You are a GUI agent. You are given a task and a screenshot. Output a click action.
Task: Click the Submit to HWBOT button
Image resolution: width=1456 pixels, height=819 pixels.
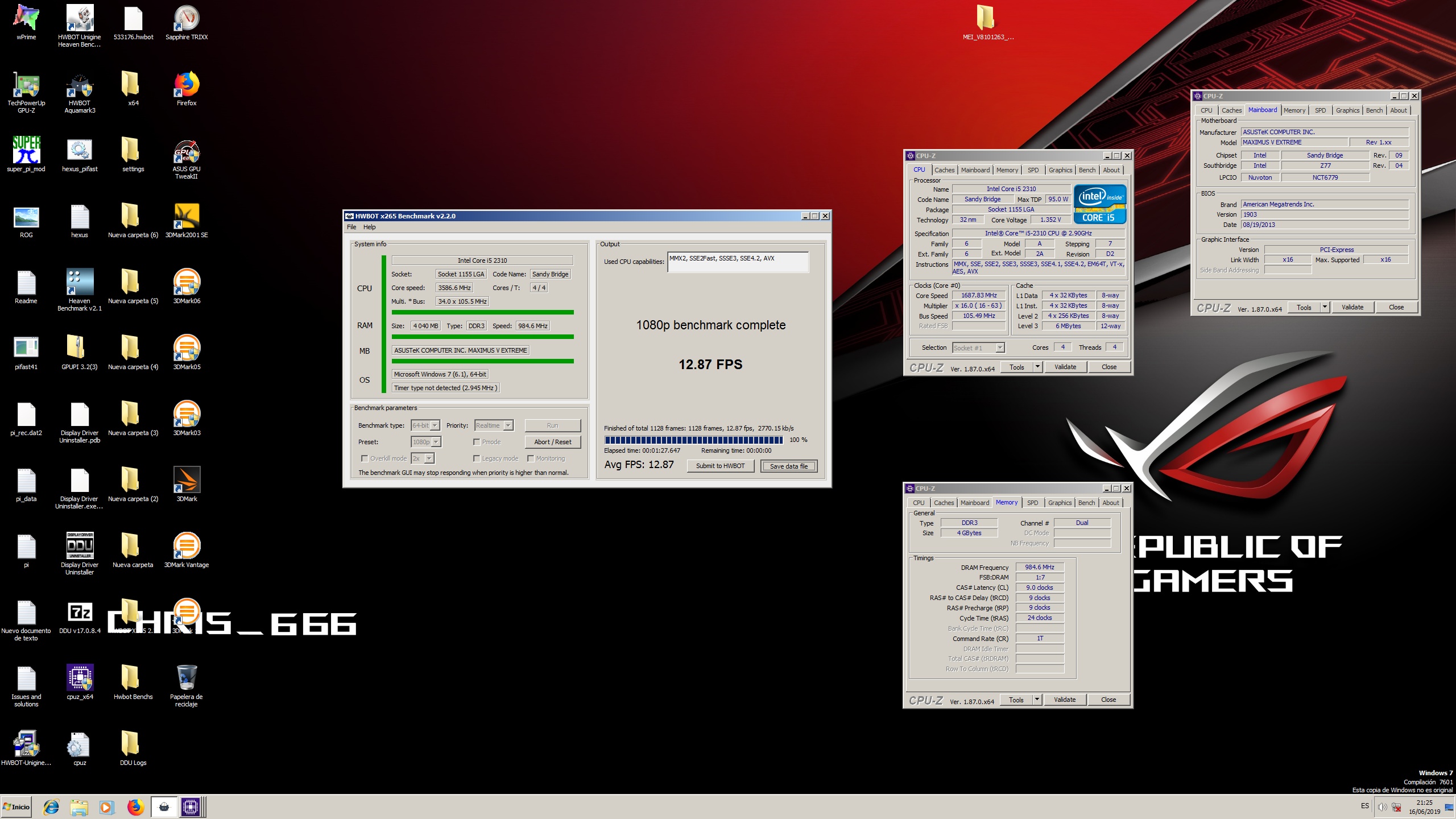(x=720, y=466)
